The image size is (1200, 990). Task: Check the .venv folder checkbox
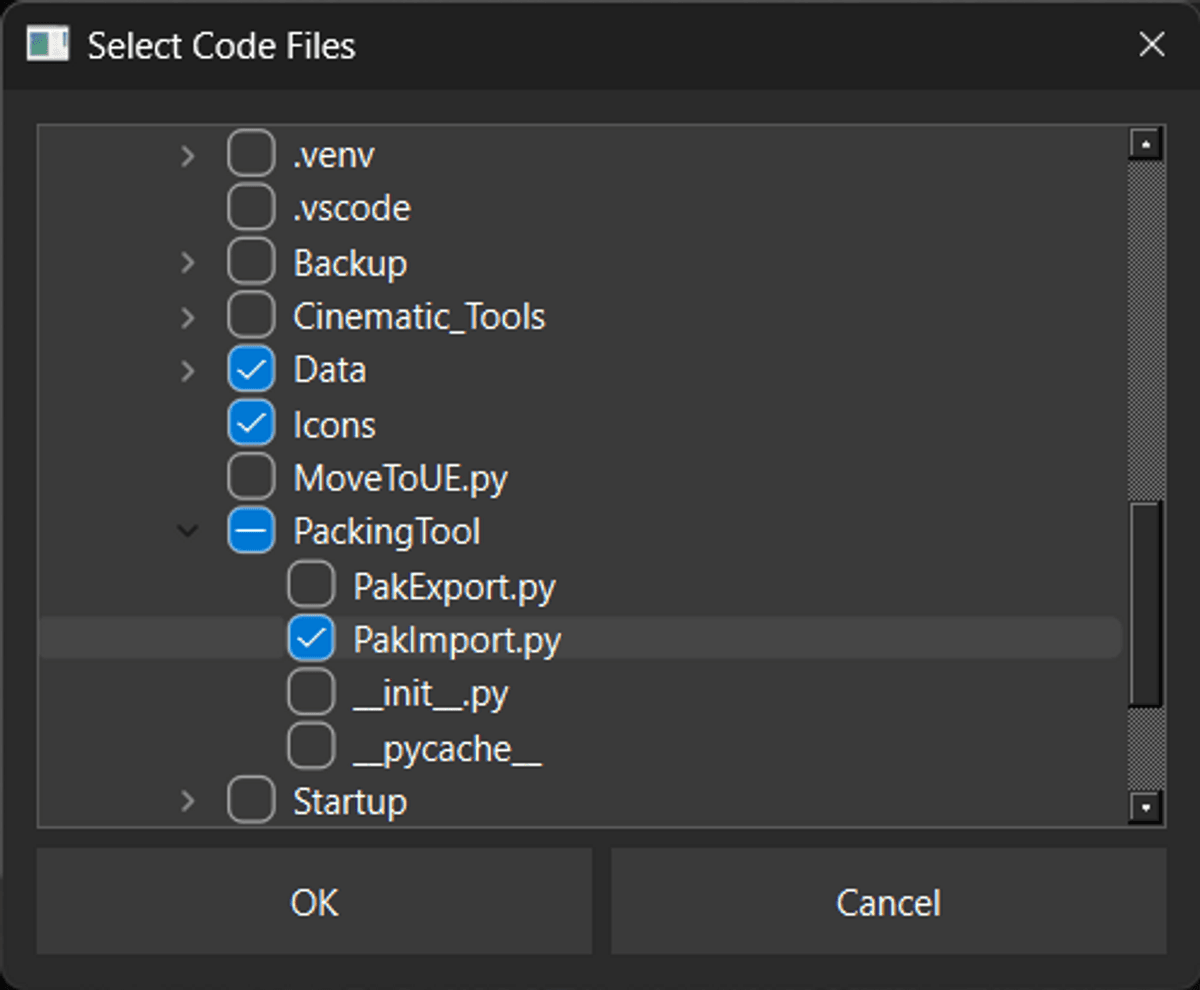251,155
